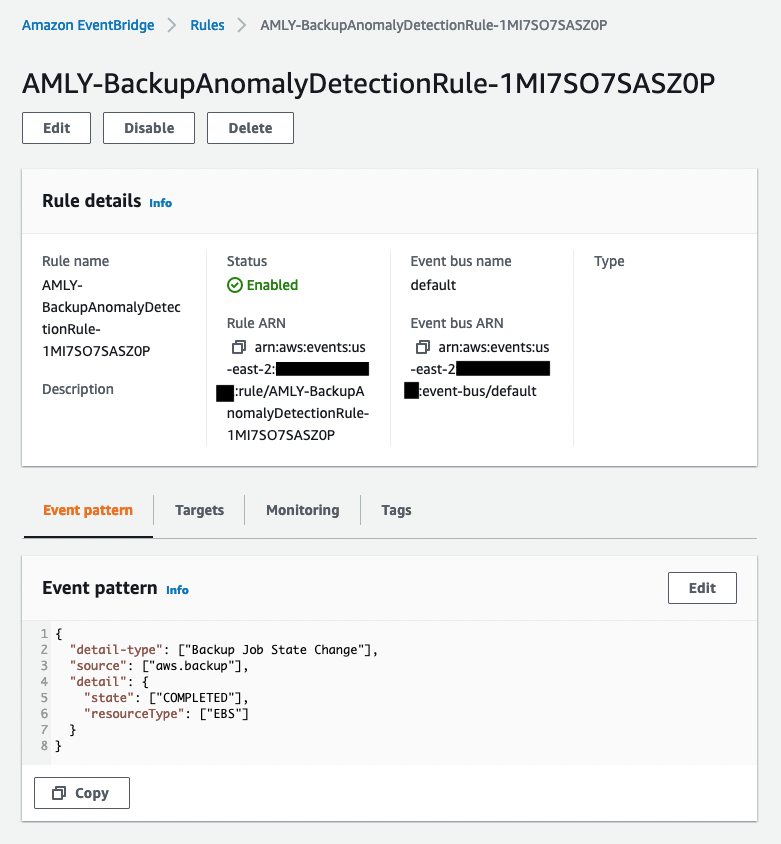Delete the backup anomaly detection rule
Image resolution: width=781 pixels, height=844 pixels.
point(249,128)
